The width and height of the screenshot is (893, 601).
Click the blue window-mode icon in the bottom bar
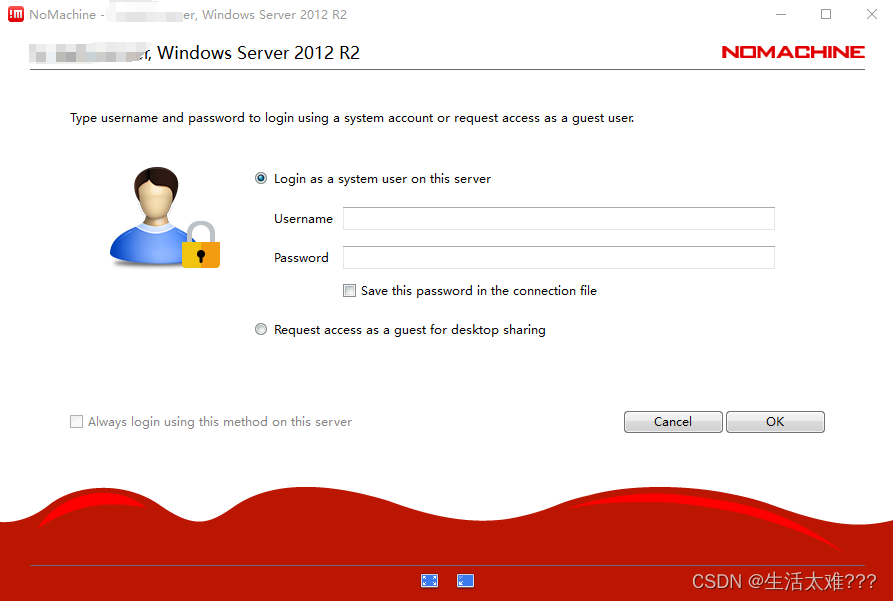tap(465, 580)
